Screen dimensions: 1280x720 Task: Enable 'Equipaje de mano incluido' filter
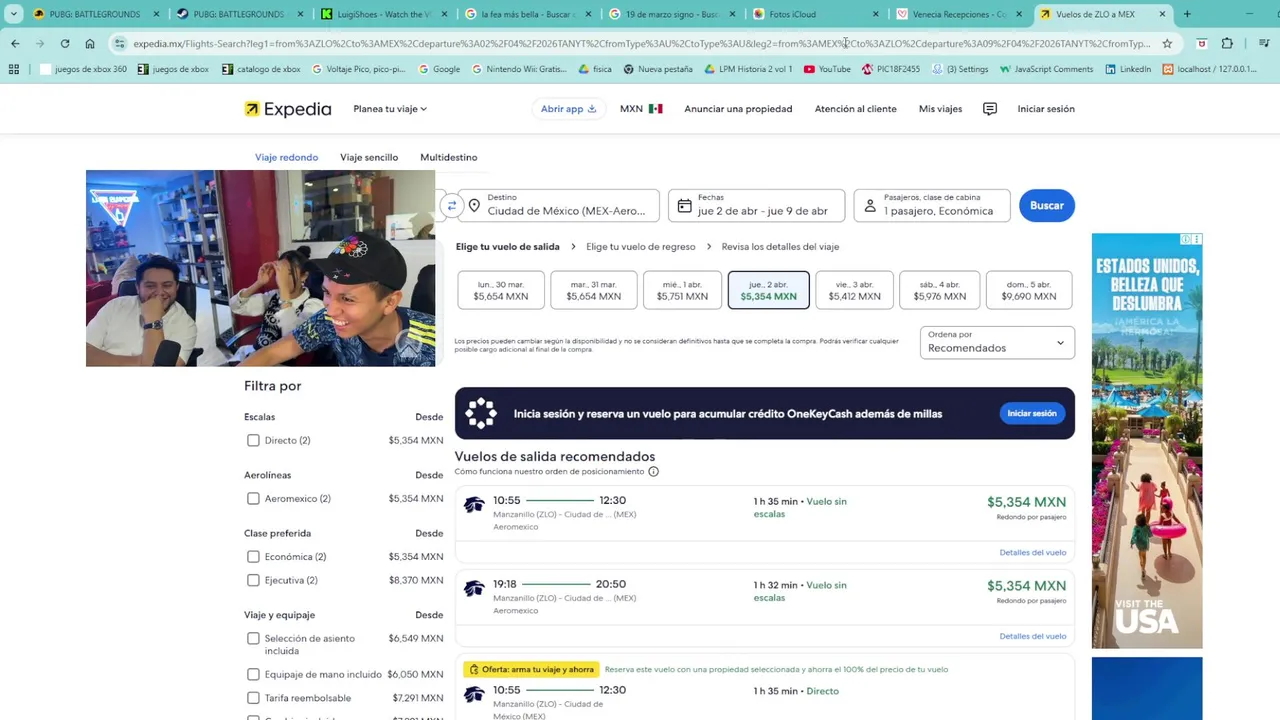pos(253,674)
